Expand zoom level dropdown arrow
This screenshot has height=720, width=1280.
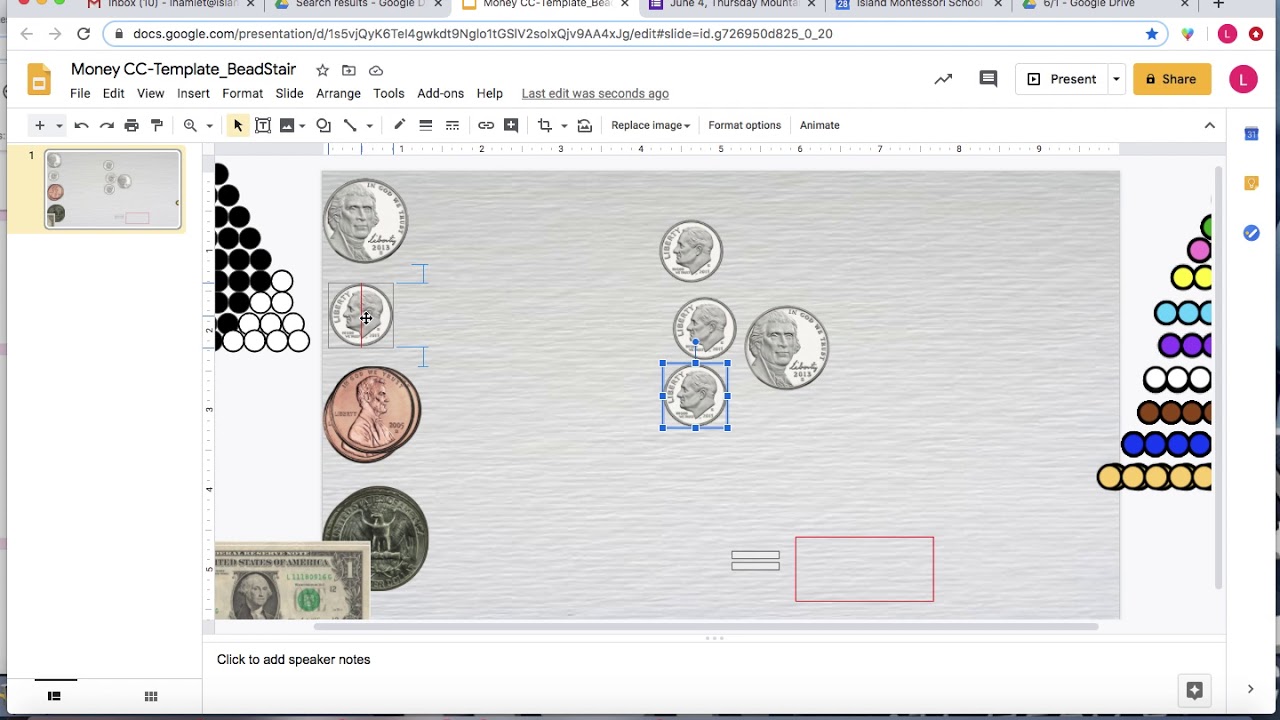tap(209, 125)
